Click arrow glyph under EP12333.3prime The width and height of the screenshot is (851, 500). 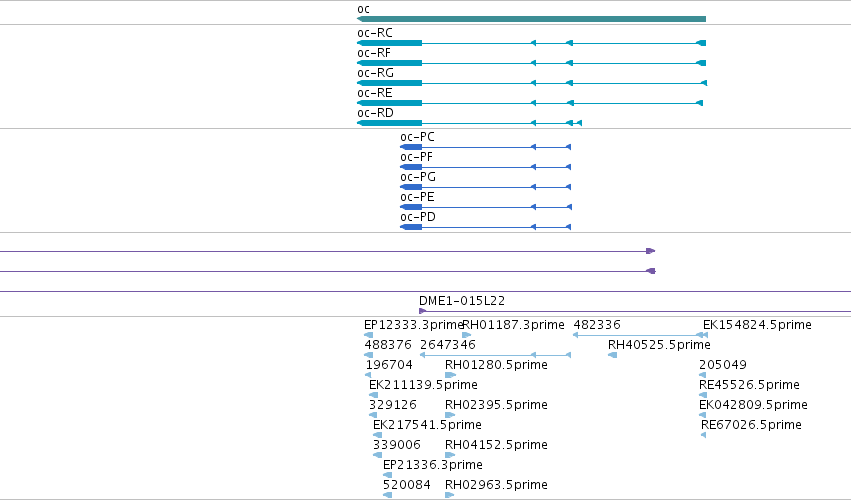(368, 335)
